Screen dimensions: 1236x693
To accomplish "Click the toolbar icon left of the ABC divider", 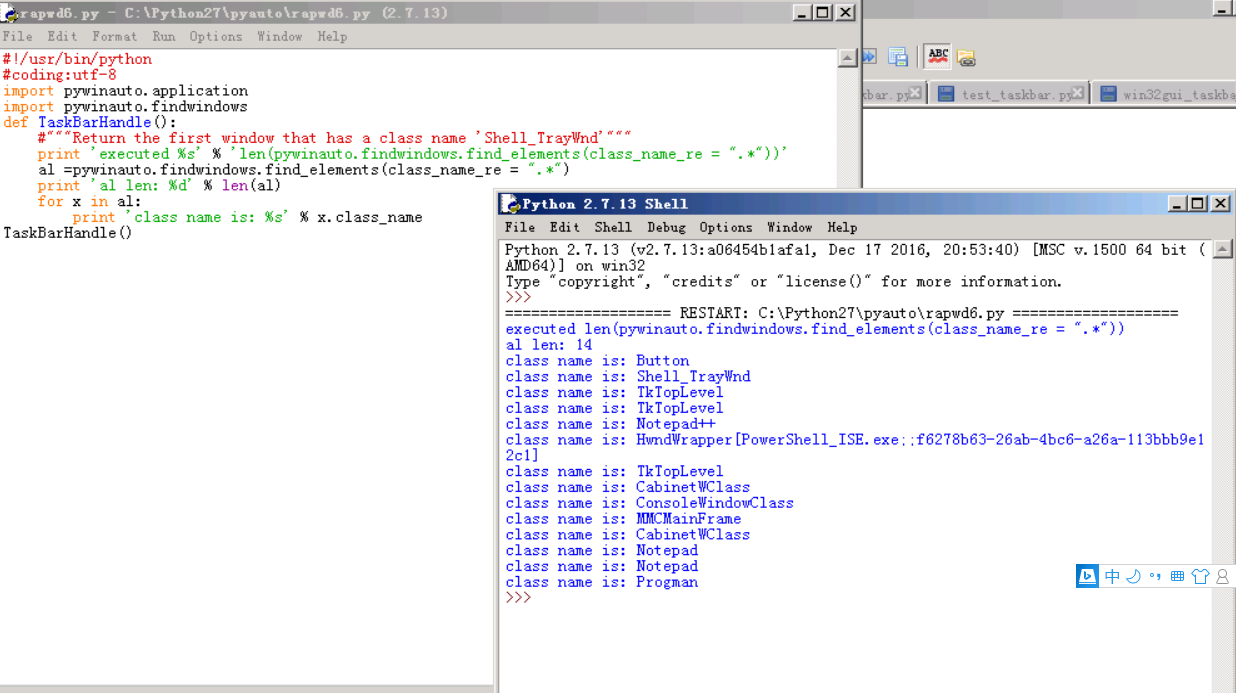I will (898, 57).
